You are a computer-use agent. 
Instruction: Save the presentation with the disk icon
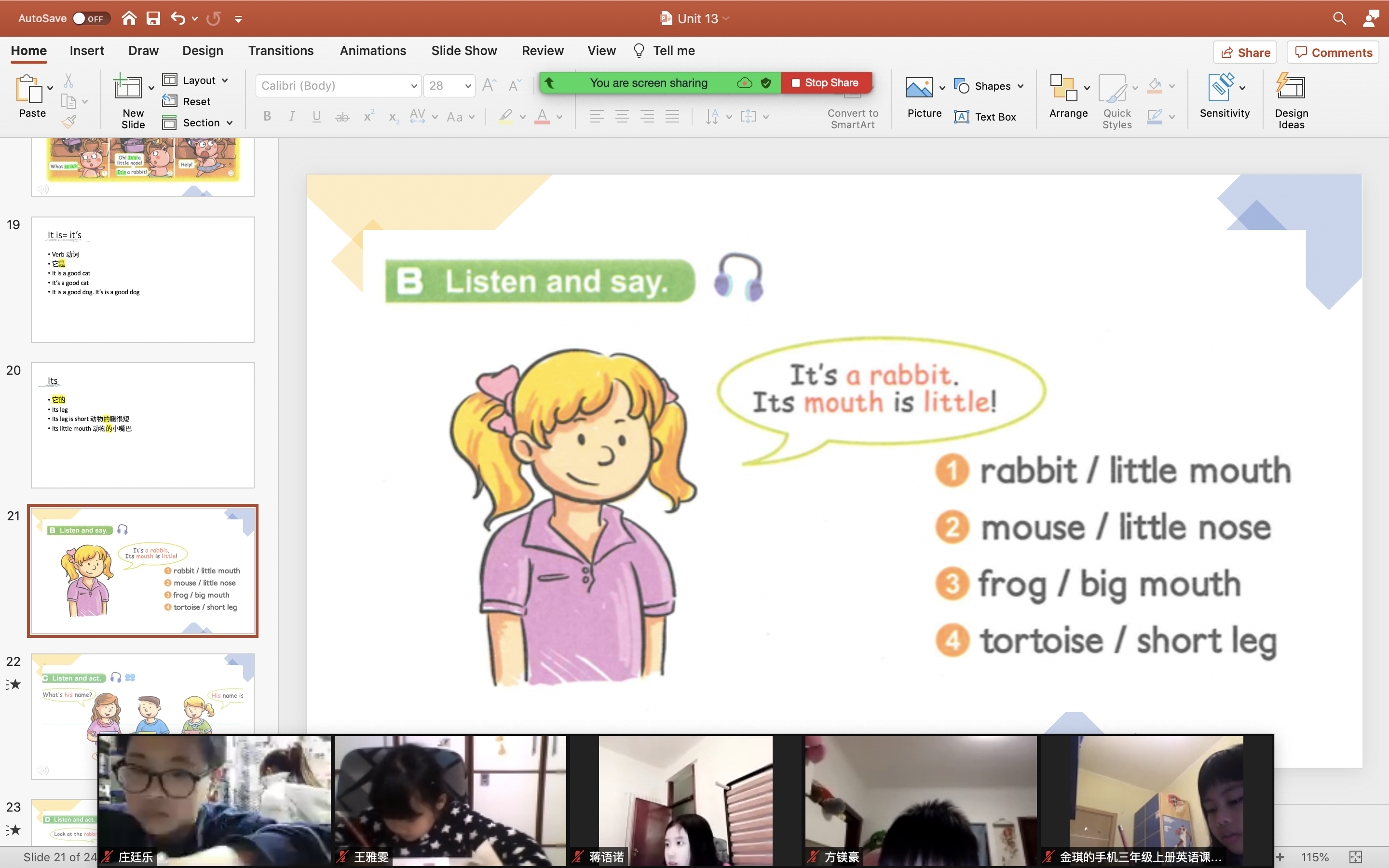click(x=153, y=18)
